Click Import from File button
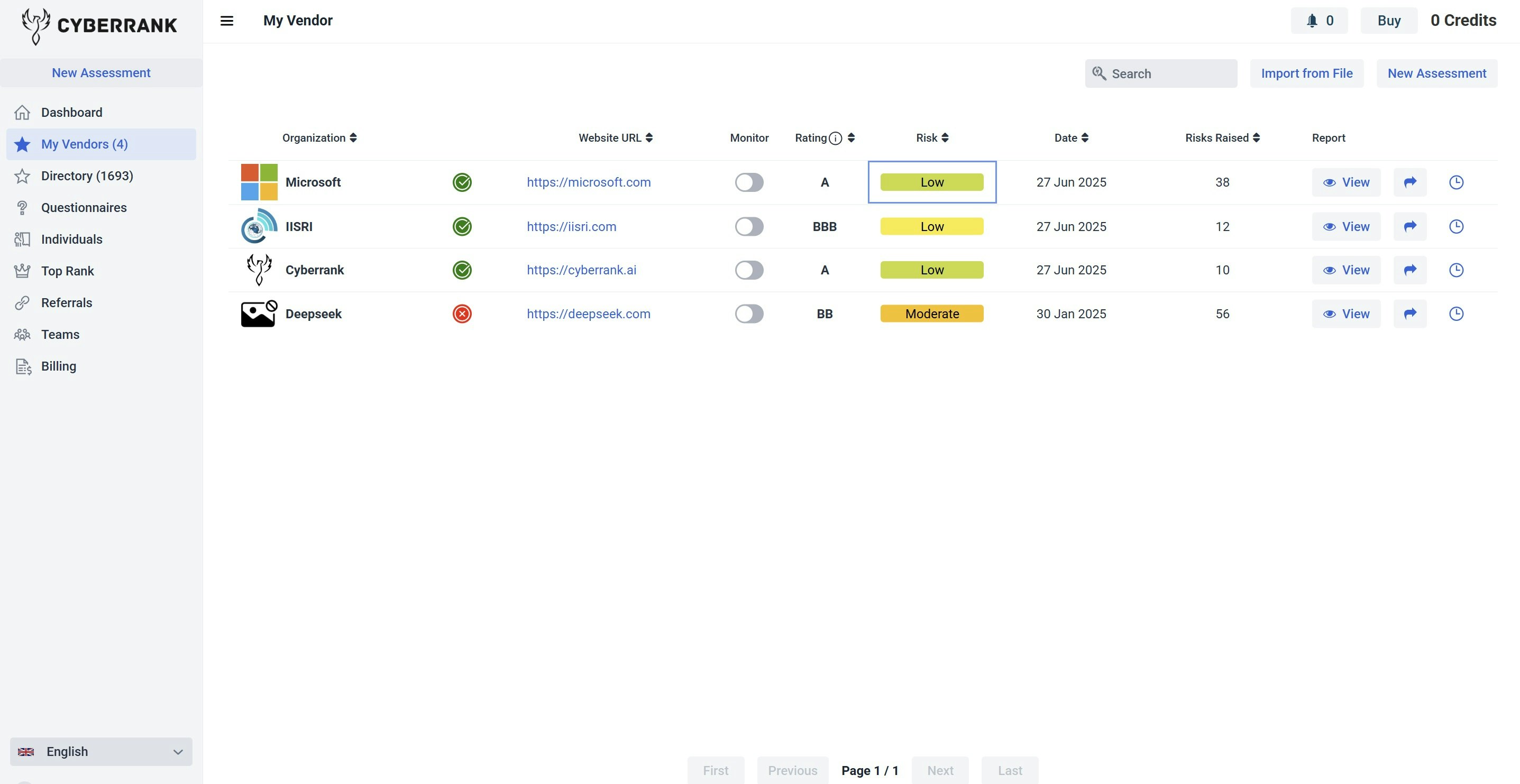Image resolution: width=1520 pixels, height=784 pixels. point(1306,73)
